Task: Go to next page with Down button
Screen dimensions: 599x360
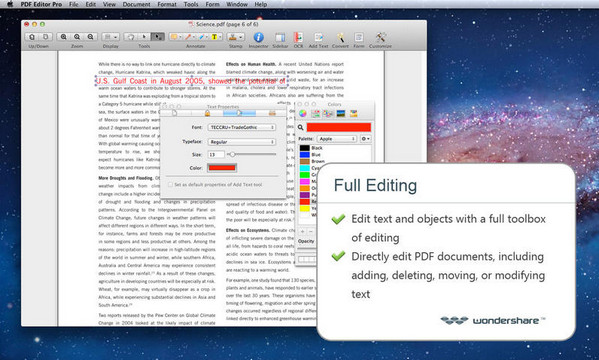Action: [x=45, y=37]
